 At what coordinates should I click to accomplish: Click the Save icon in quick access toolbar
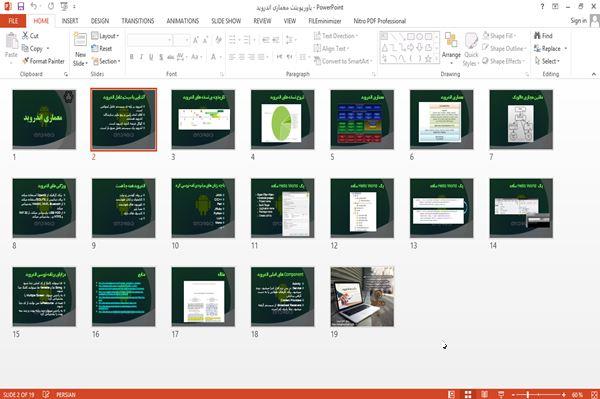[21, 6]
